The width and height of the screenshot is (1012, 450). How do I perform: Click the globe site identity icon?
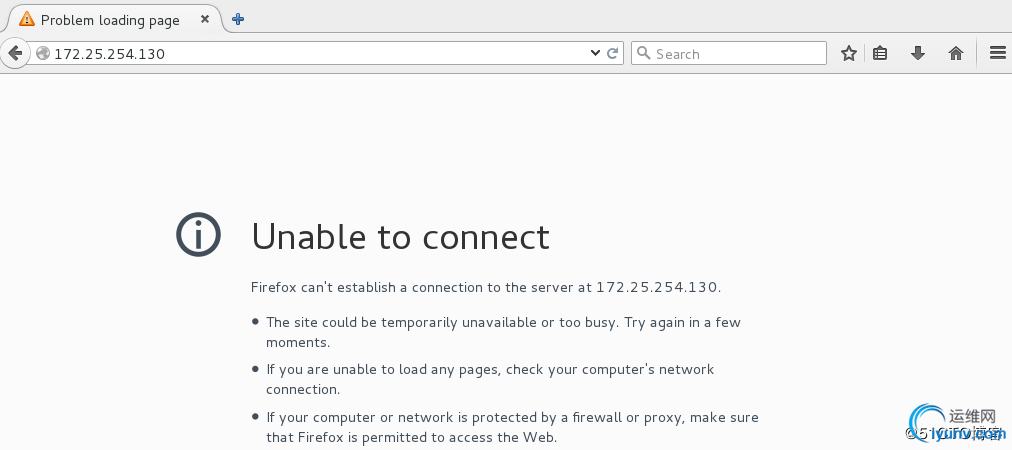click(43, 54)
